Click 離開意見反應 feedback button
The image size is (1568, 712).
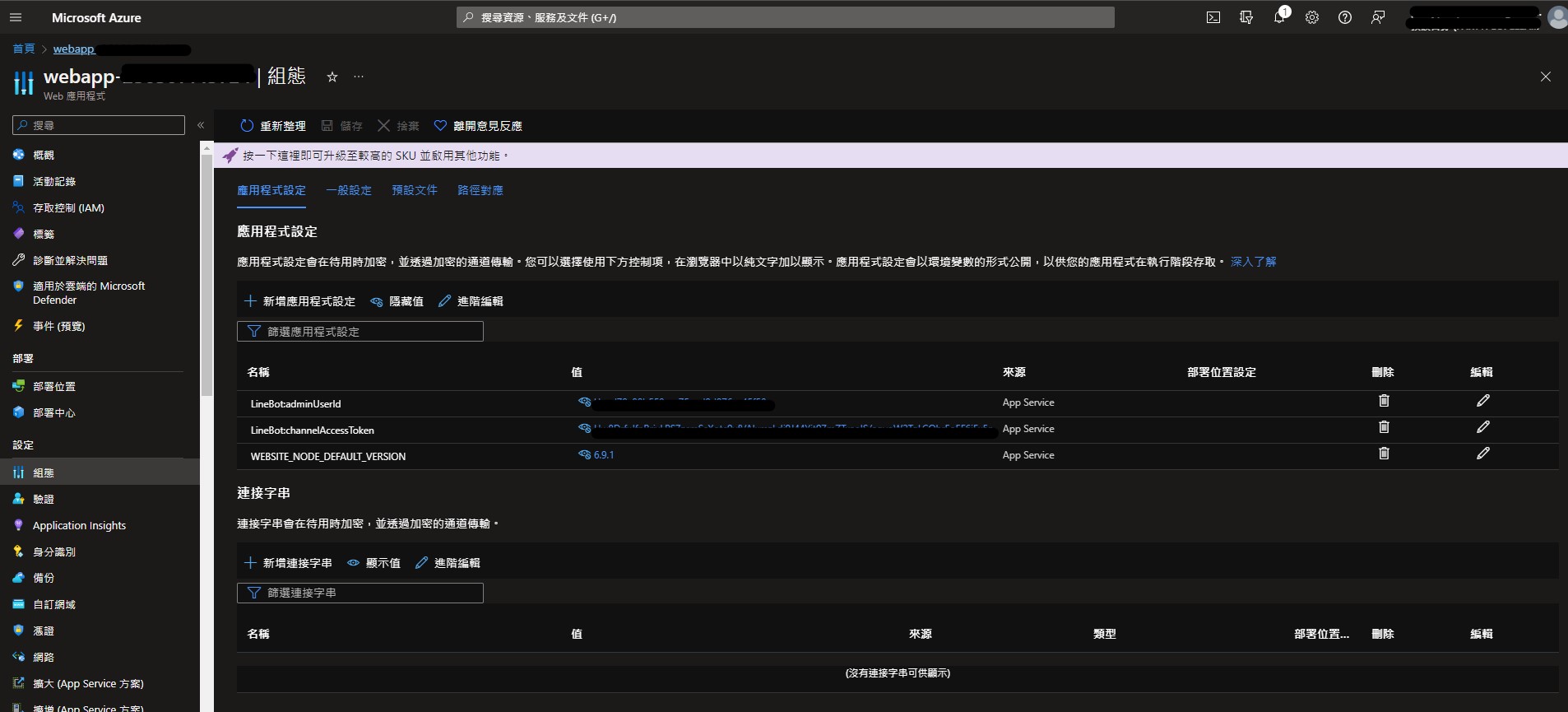click(x=478, y=126)
